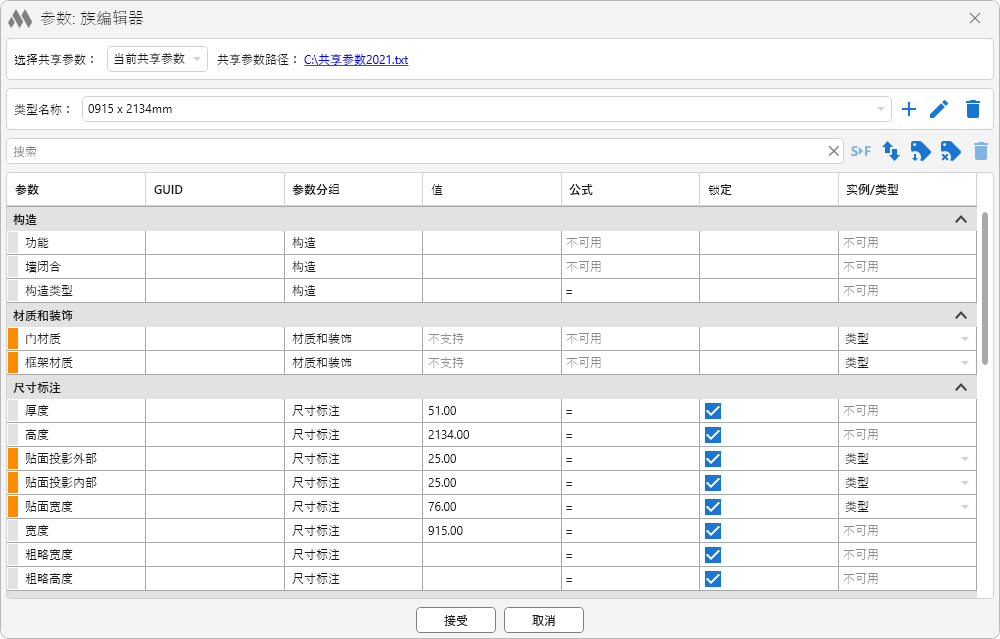The height and width of the screenshot is (639, 1000).
Task: Uncheck the lock checkbox for 厚度
Action: 713,411
